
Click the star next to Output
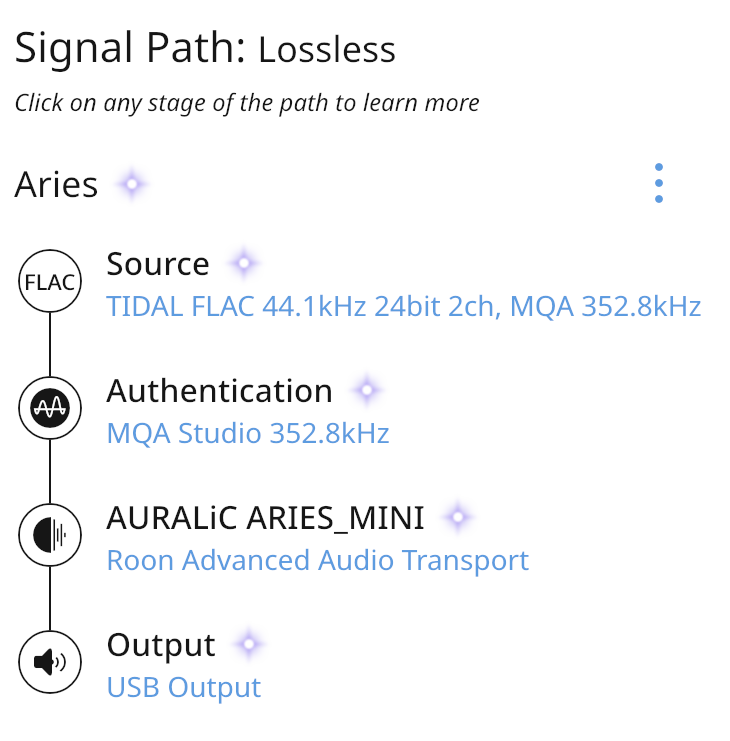click(x=249, y=644)
